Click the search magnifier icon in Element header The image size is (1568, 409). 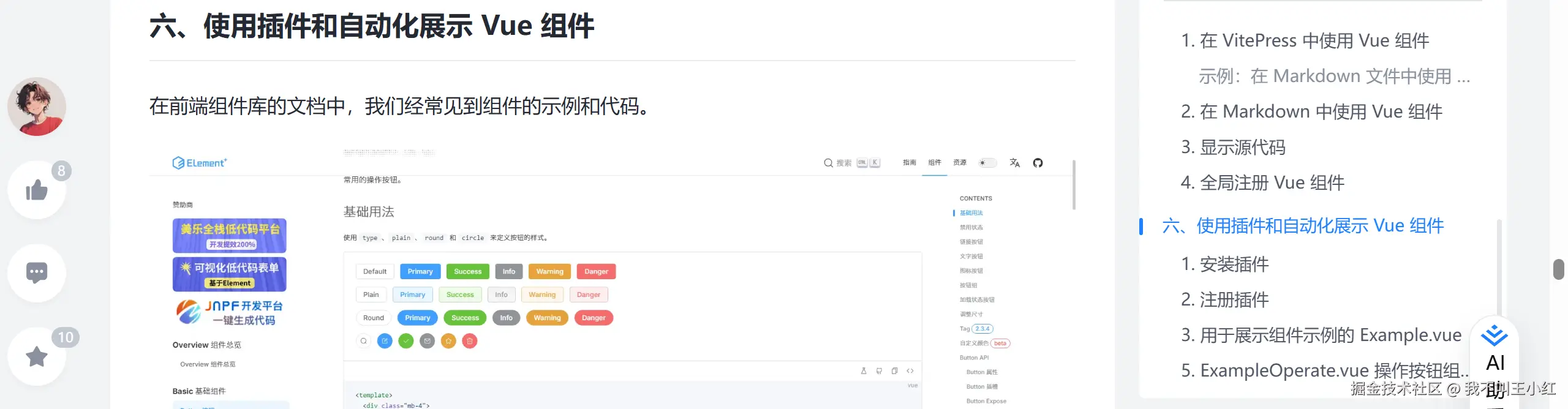point(828,163)
